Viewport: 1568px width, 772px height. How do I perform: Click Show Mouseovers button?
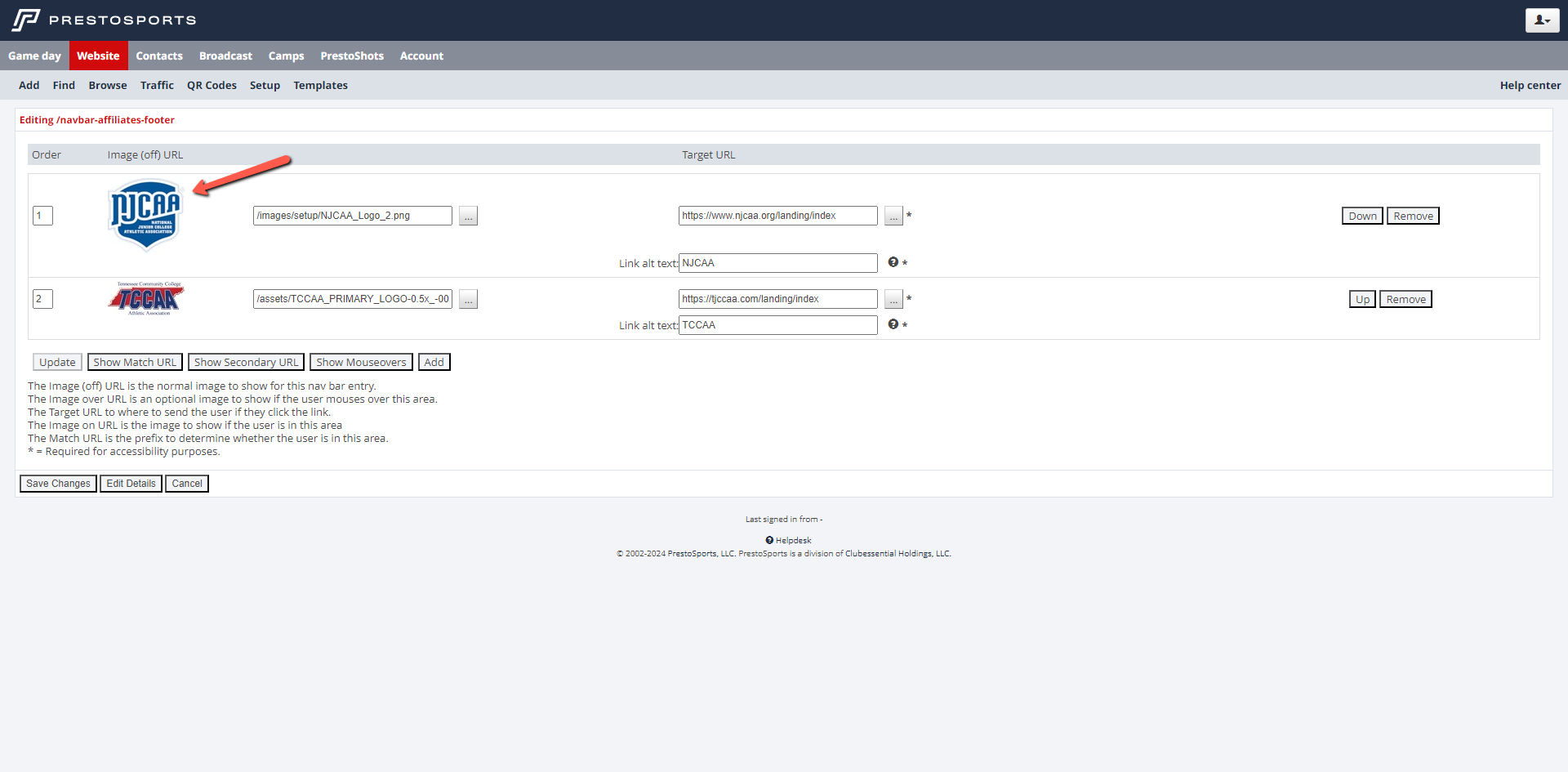pyautogui.click(x=361, y=362)
